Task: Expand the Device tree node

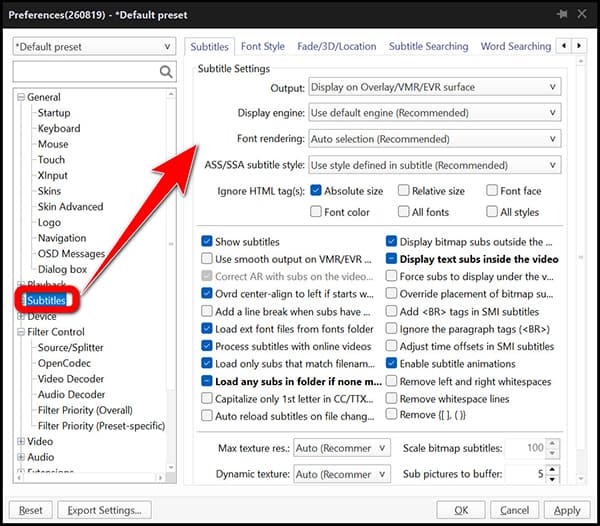Action: pos(21,316)
